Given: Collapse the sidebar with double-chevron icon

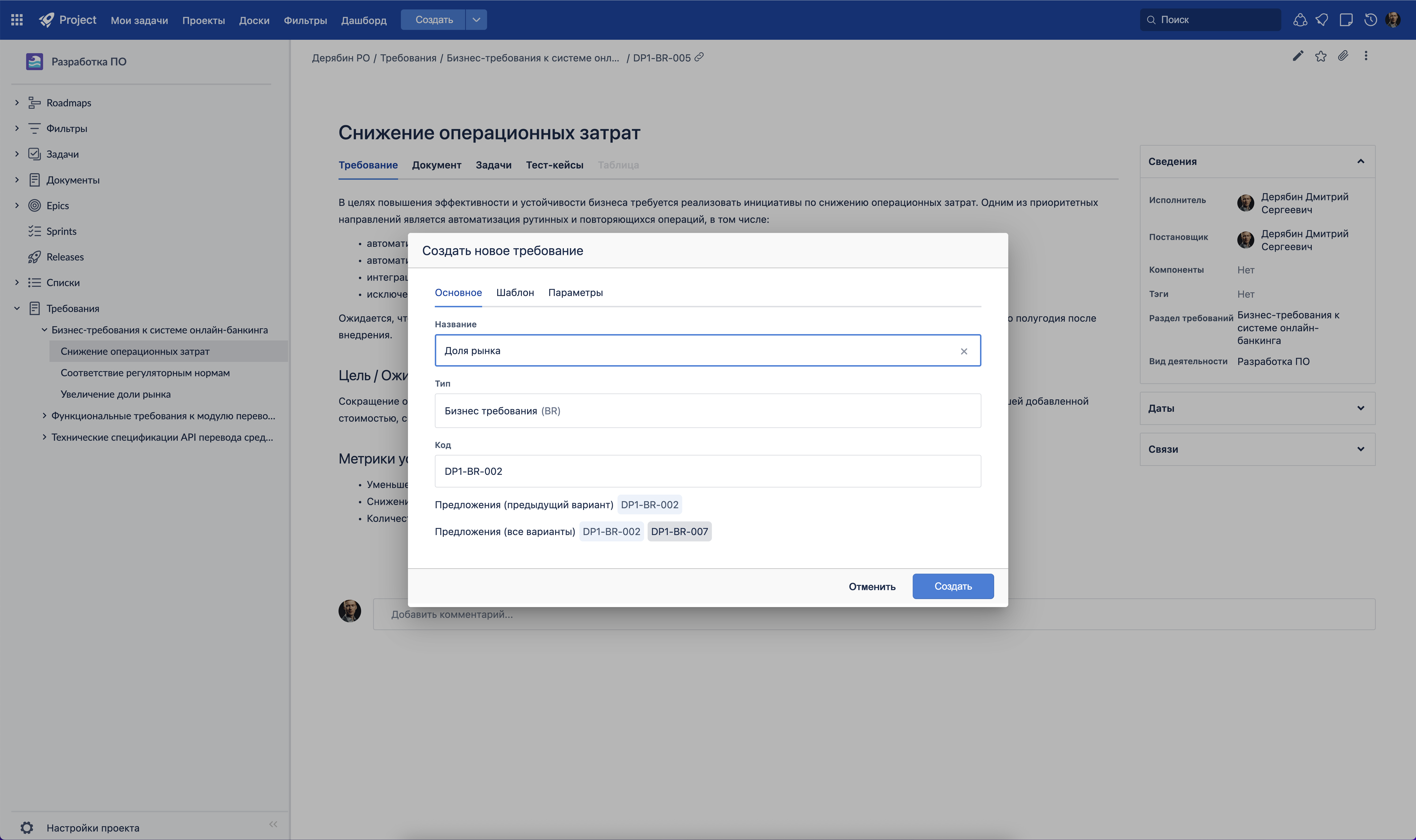Looking at the screenshot, I should tap(274, 824).
